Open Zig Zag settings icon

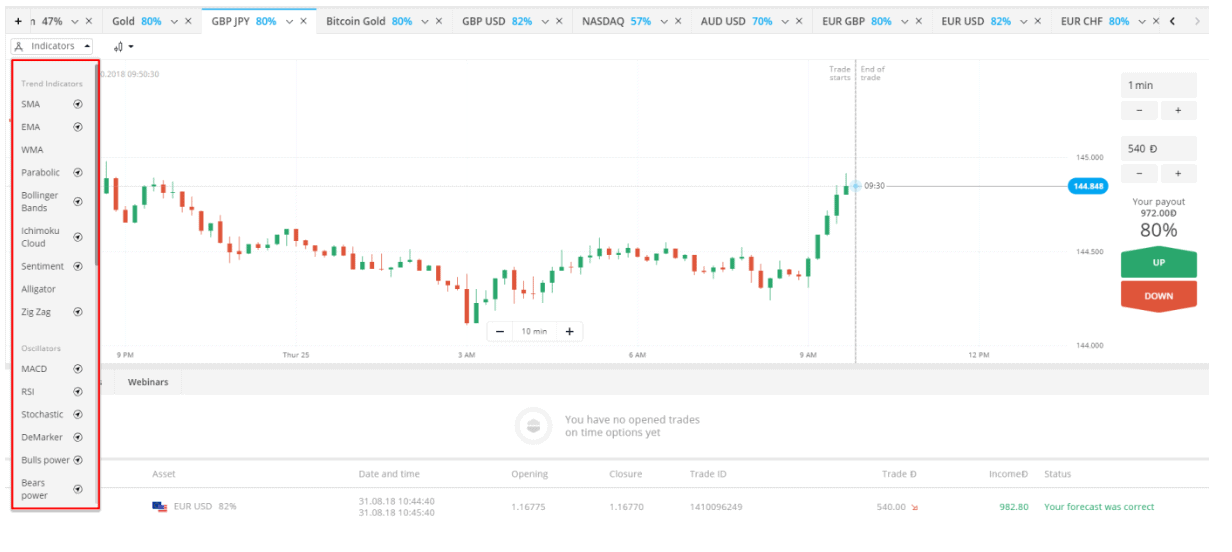78,312
